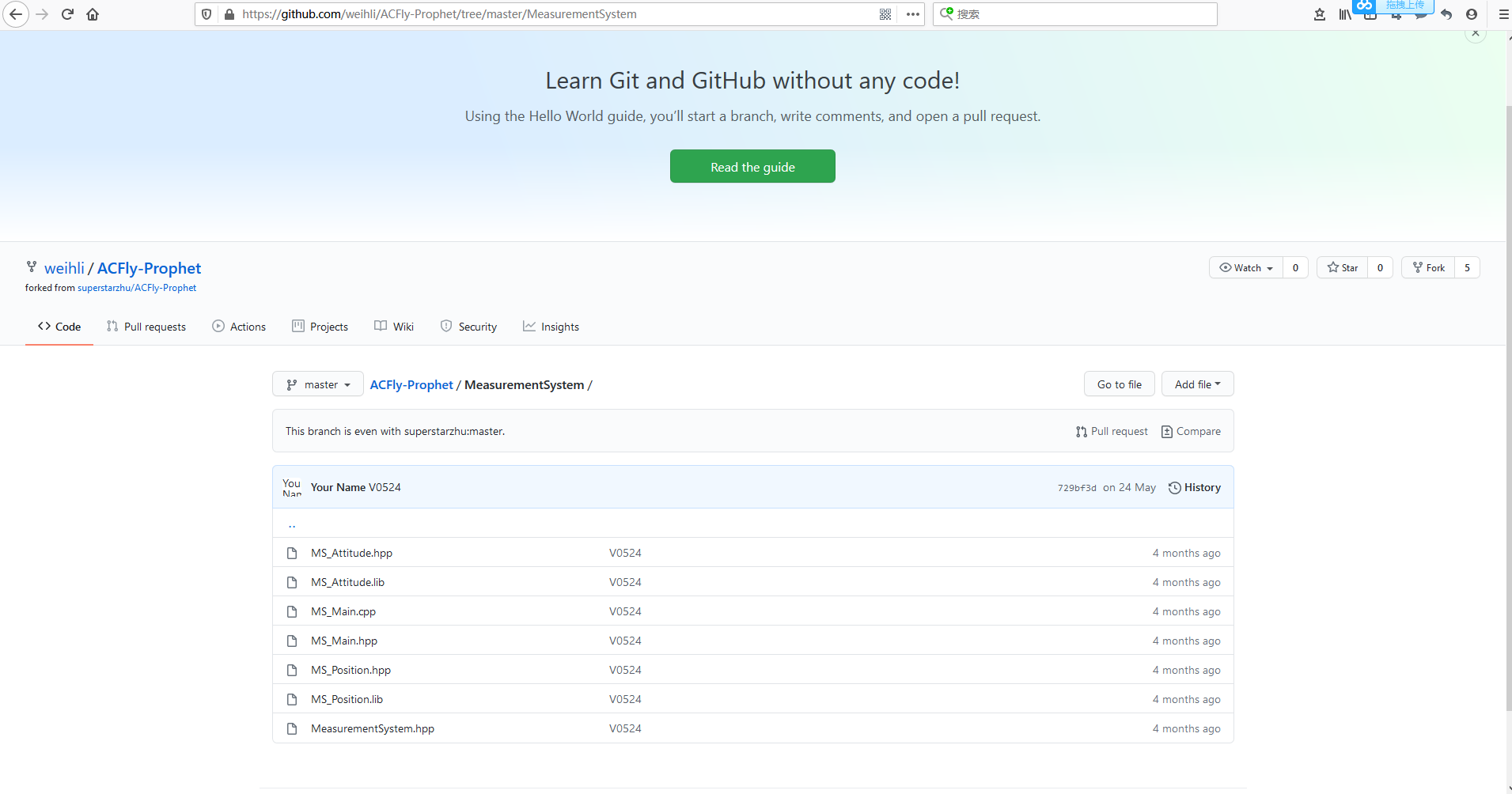Click the V0524 commit message for MS_Main.cpp

[625, 611]
